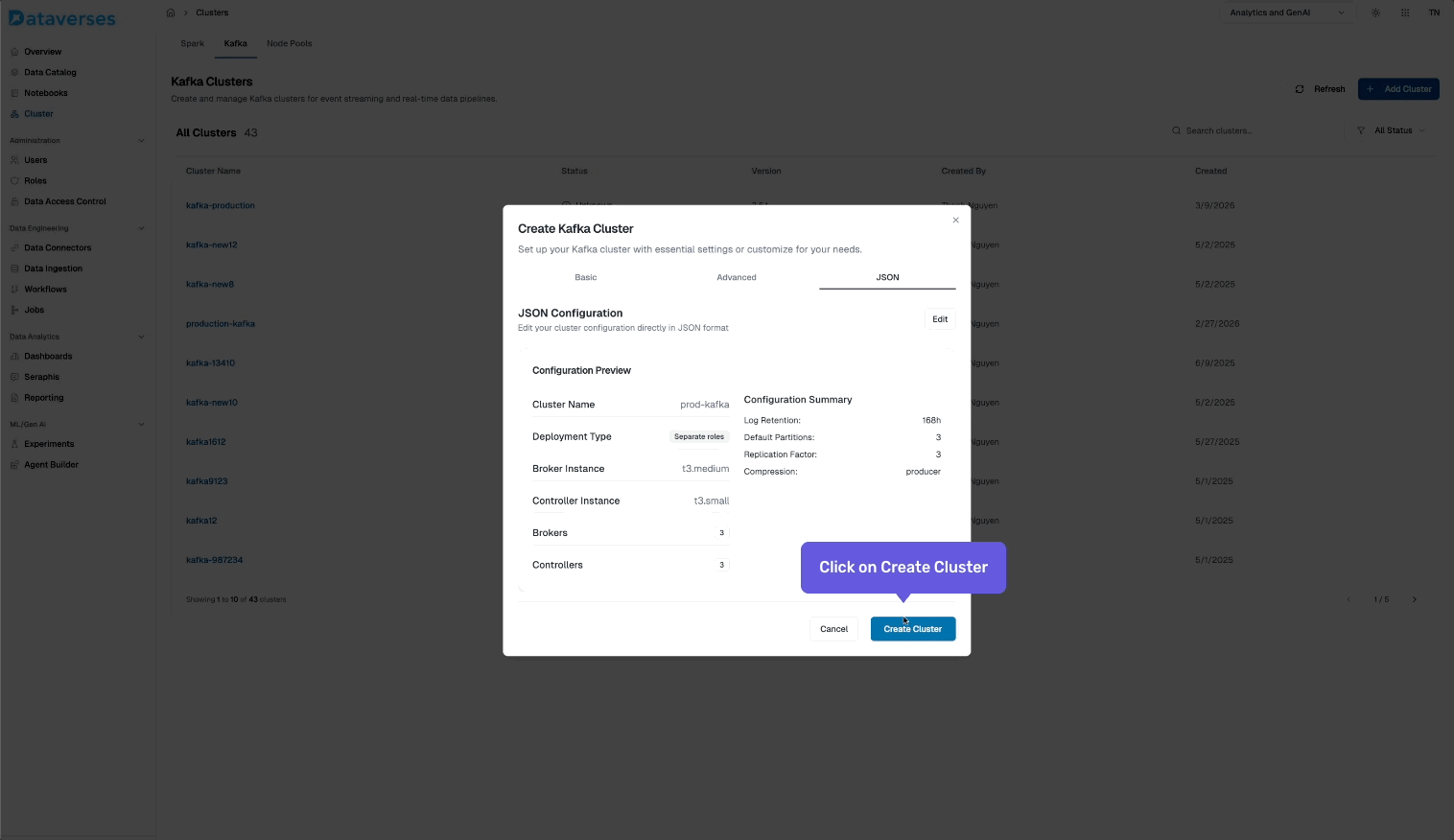Cancel the Create Kafka Cluster dialog
The height and width of the screenshot is (840, 1454).
pos(833,629)
